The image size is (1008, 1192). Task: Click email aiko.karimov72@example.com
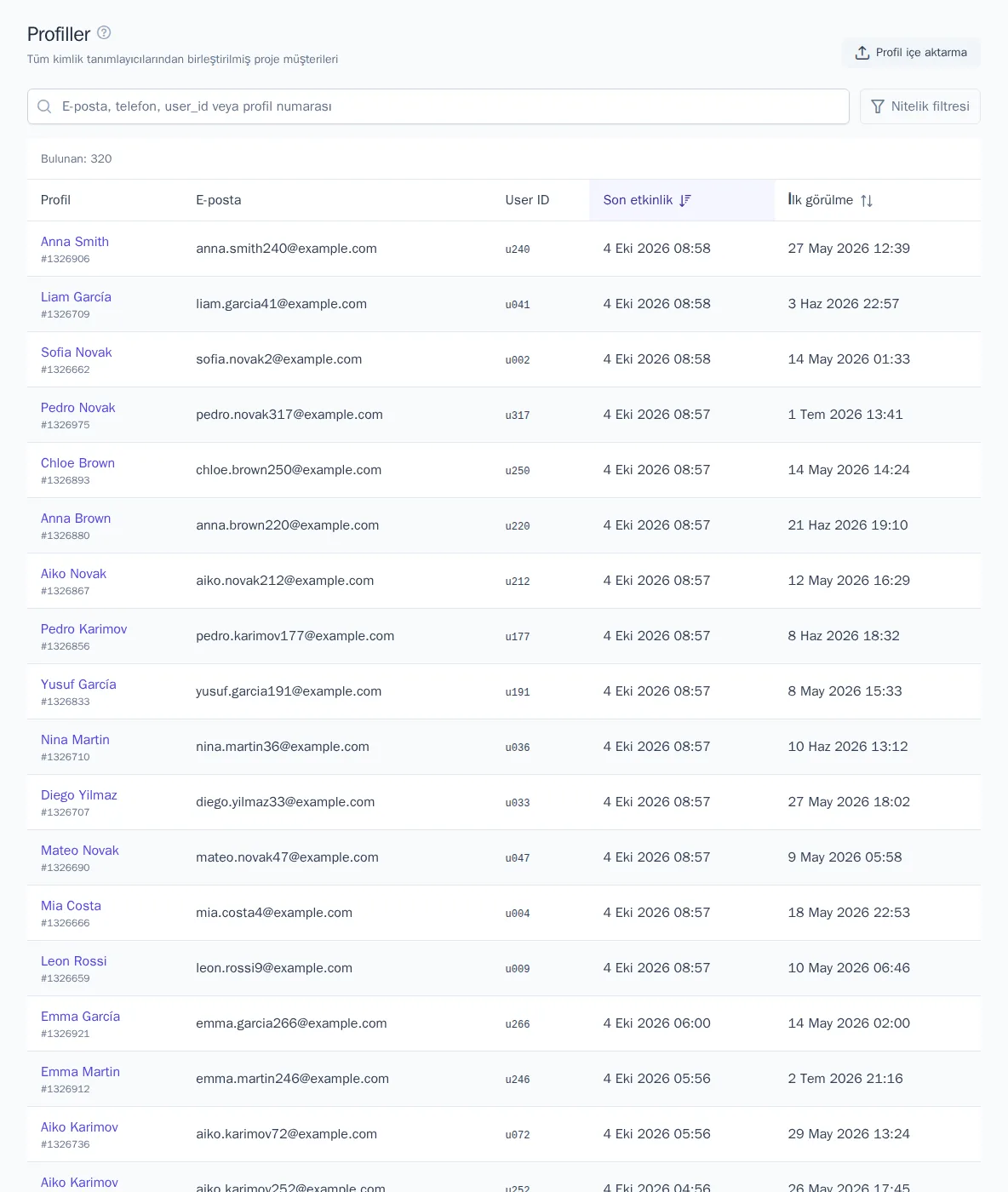pos(286,1134)
